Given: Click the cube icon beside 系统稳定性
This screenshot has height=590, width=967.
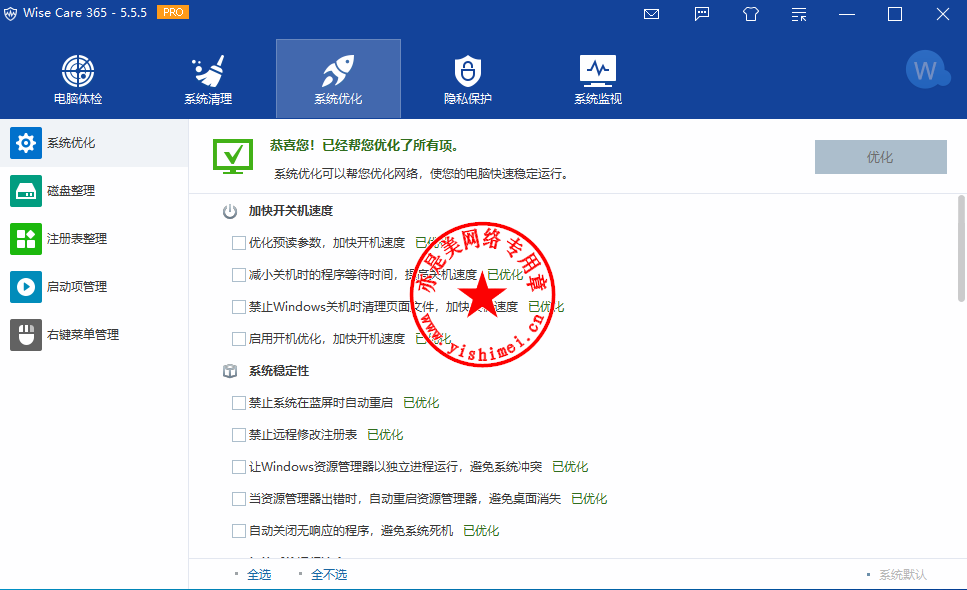Looking at the screenshot, I should 230,371.
